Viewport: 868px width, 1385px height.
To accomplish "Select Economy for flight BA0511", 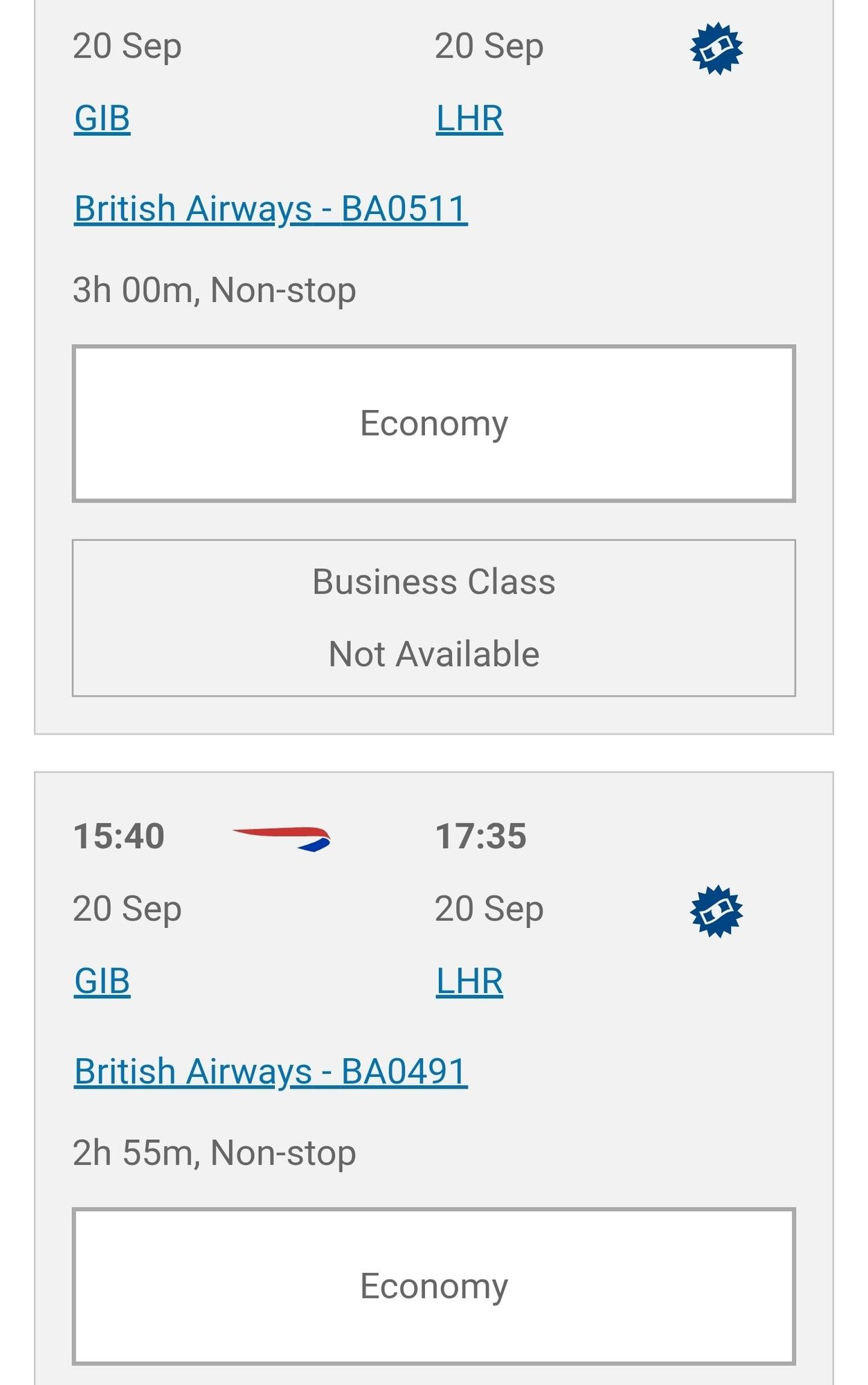I will (434, 423).
